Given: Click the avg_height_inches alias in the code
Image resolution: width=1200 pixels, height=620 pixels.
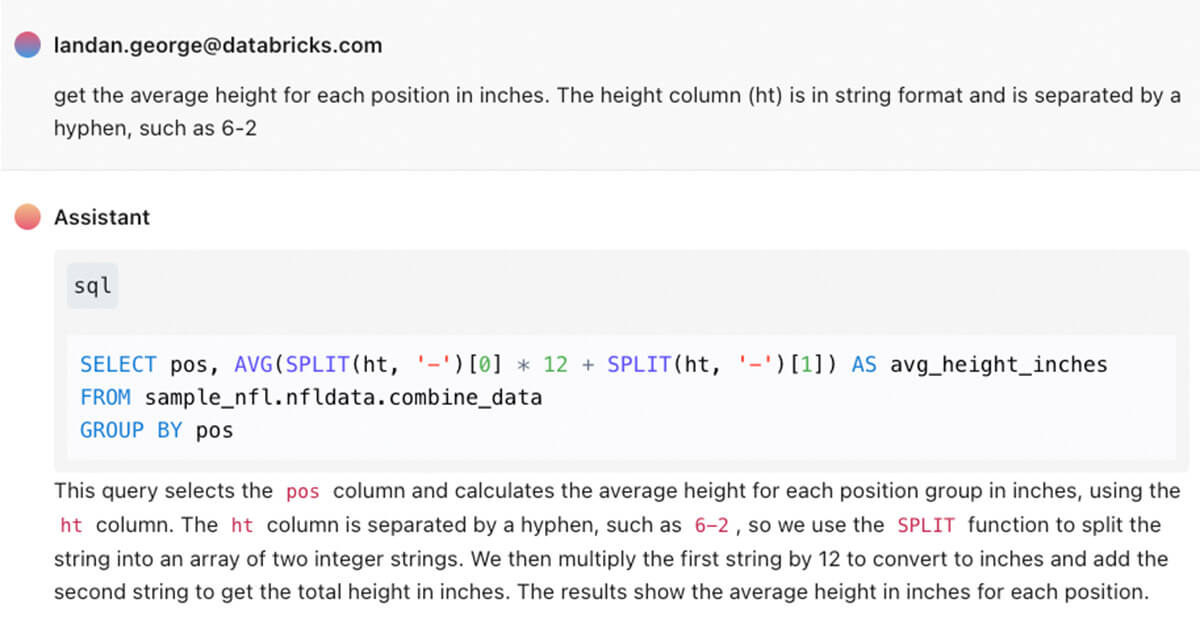Looking at the screenshot, I should click(999, 365).
